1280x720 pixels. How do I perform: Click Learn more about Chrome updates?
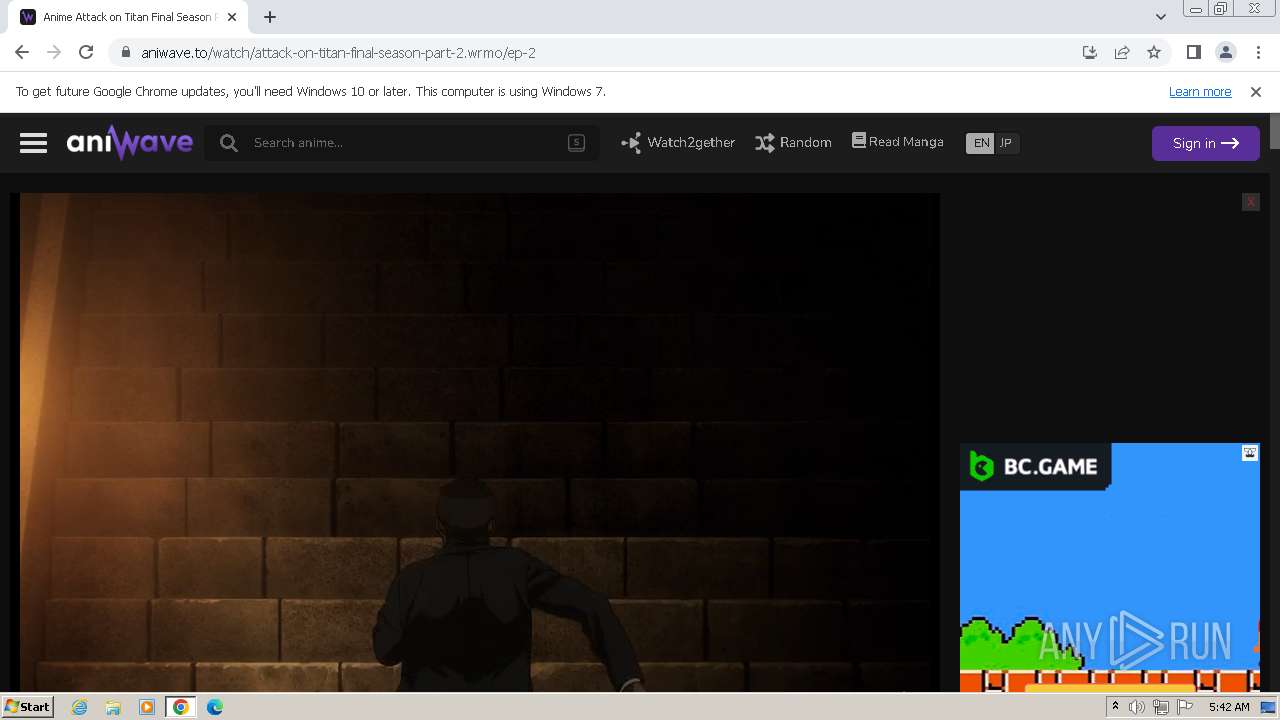(x=1200, y=91)
